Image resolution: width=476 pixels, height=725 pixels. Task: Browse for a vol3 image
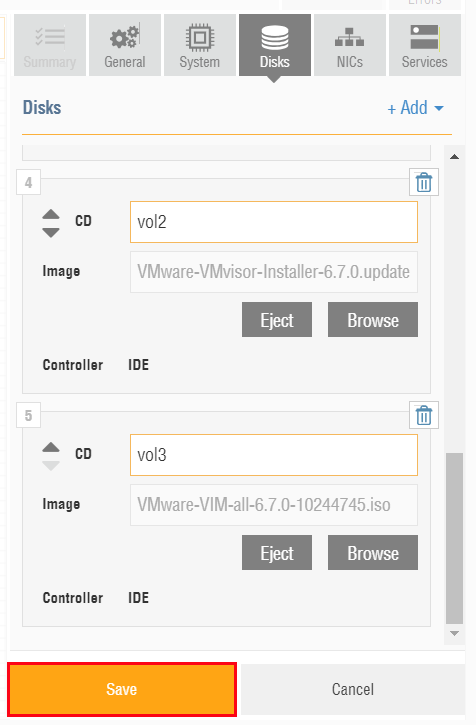pyautogui.click(x=373, y=553)
